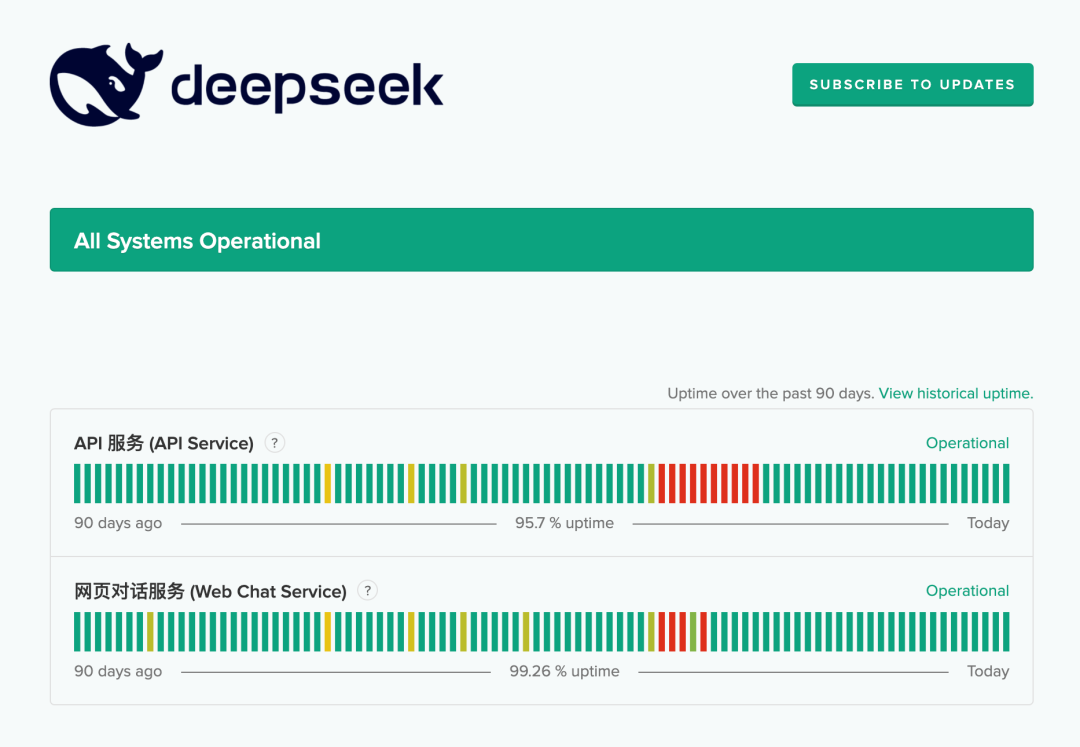The height and width of the screenshot is (747, 1080).
Task: Click leftmost green bar in API Service timeline
Action: 77,483
